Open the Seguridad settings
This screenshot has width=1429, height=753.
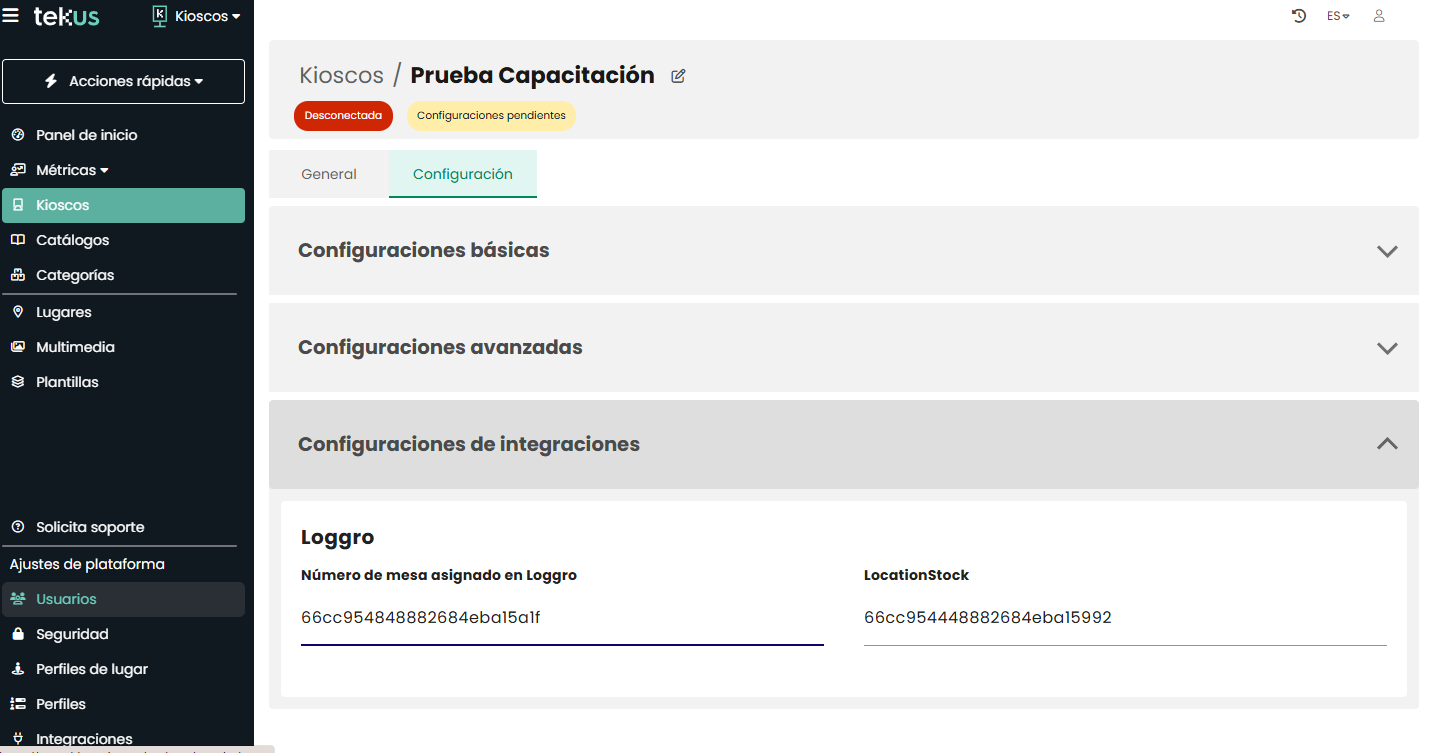point(72,634)
